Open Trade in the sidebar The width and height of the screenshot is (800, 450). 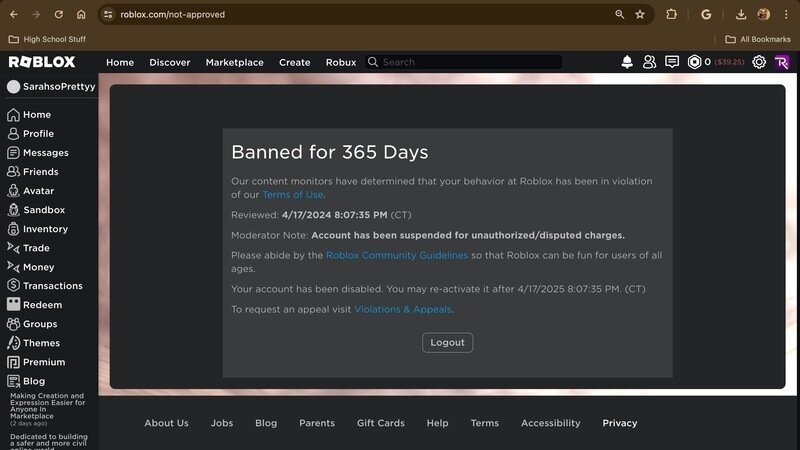point(28,248)
